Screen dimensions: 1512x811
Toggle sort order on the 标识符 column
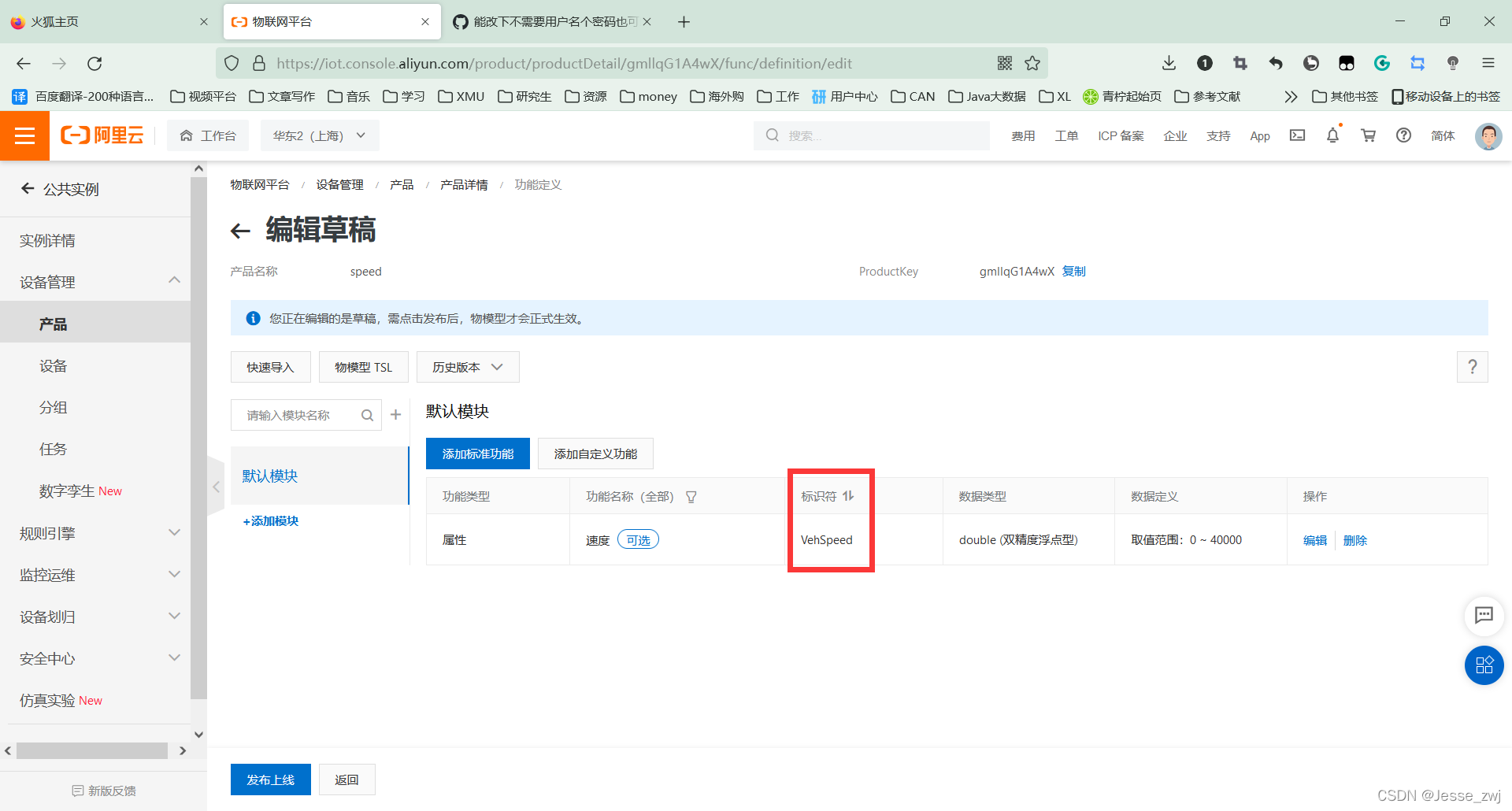click(848, 496)
